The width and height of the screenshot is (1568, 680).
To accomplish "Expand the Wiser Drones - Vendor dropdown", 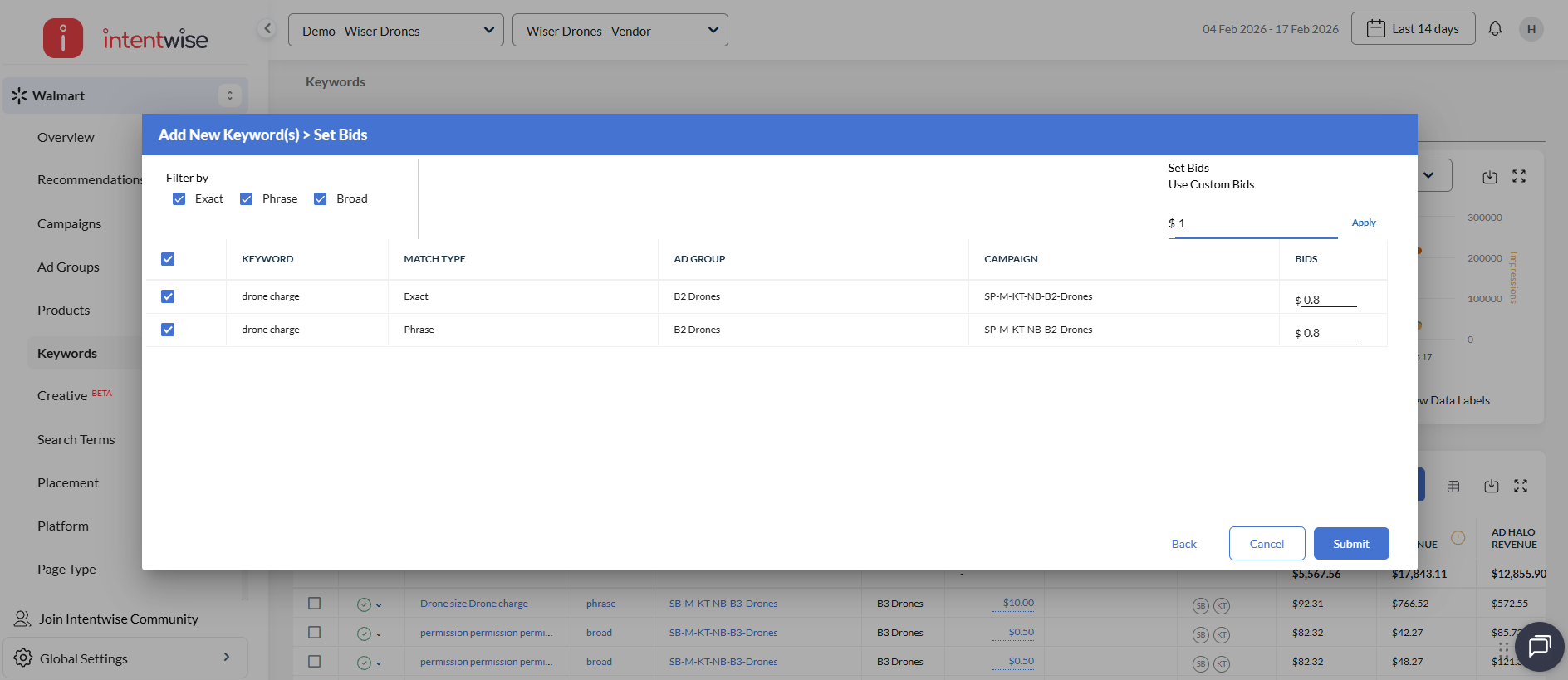I will [x=620, y=31].
